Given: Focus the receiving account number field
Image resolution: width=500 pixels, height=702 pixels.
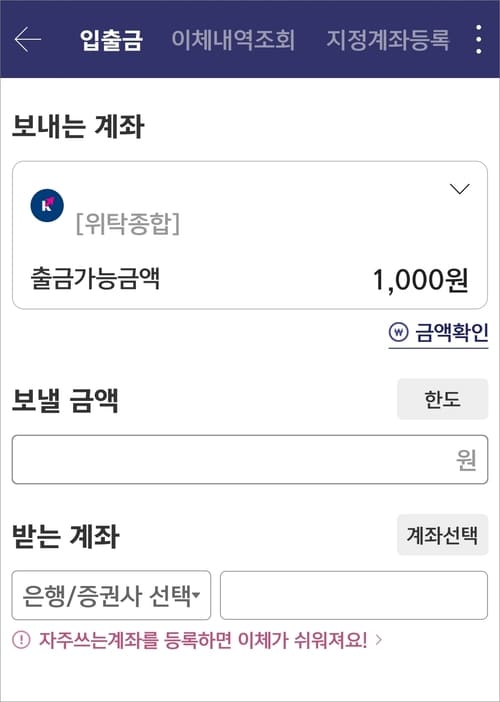Looking at the screenshot, I should point(354,595).
